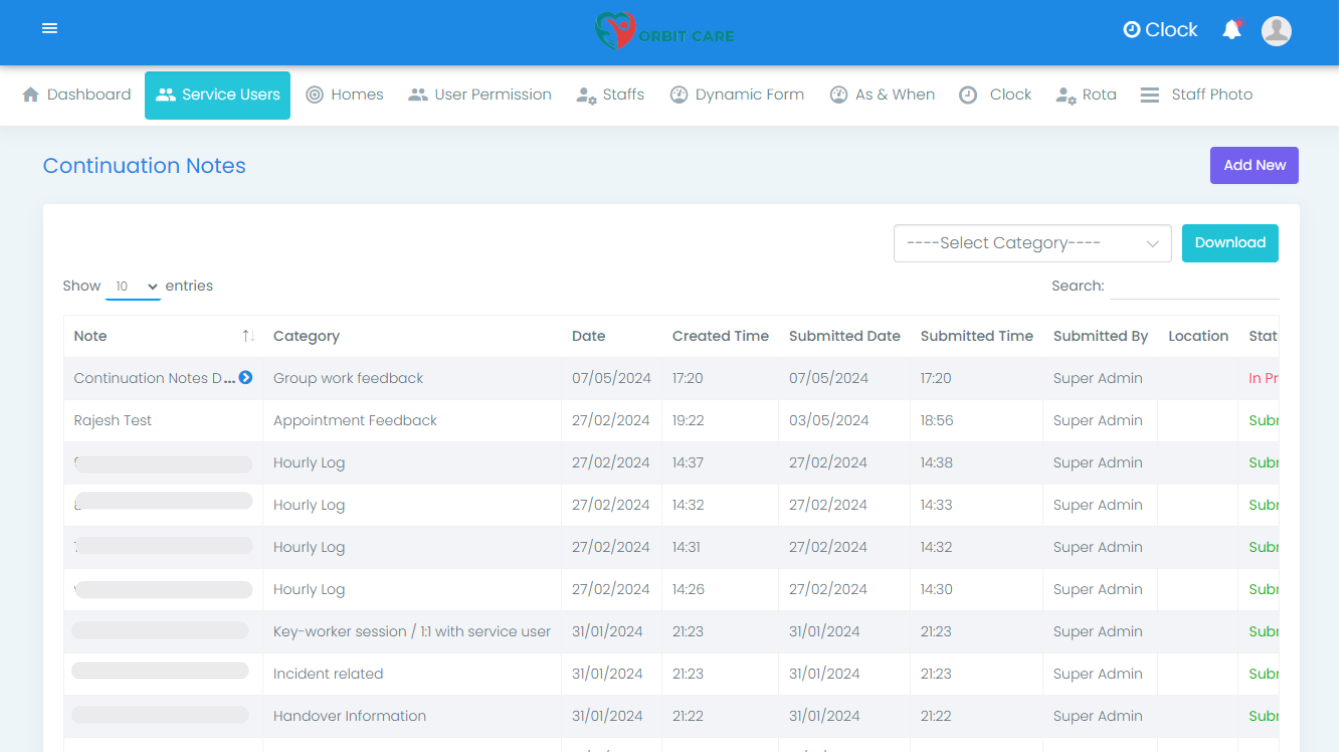The width and height of the screenshot is (1339, 752).
Task: Open the Rota menu item
Action: coord(1086,95)
